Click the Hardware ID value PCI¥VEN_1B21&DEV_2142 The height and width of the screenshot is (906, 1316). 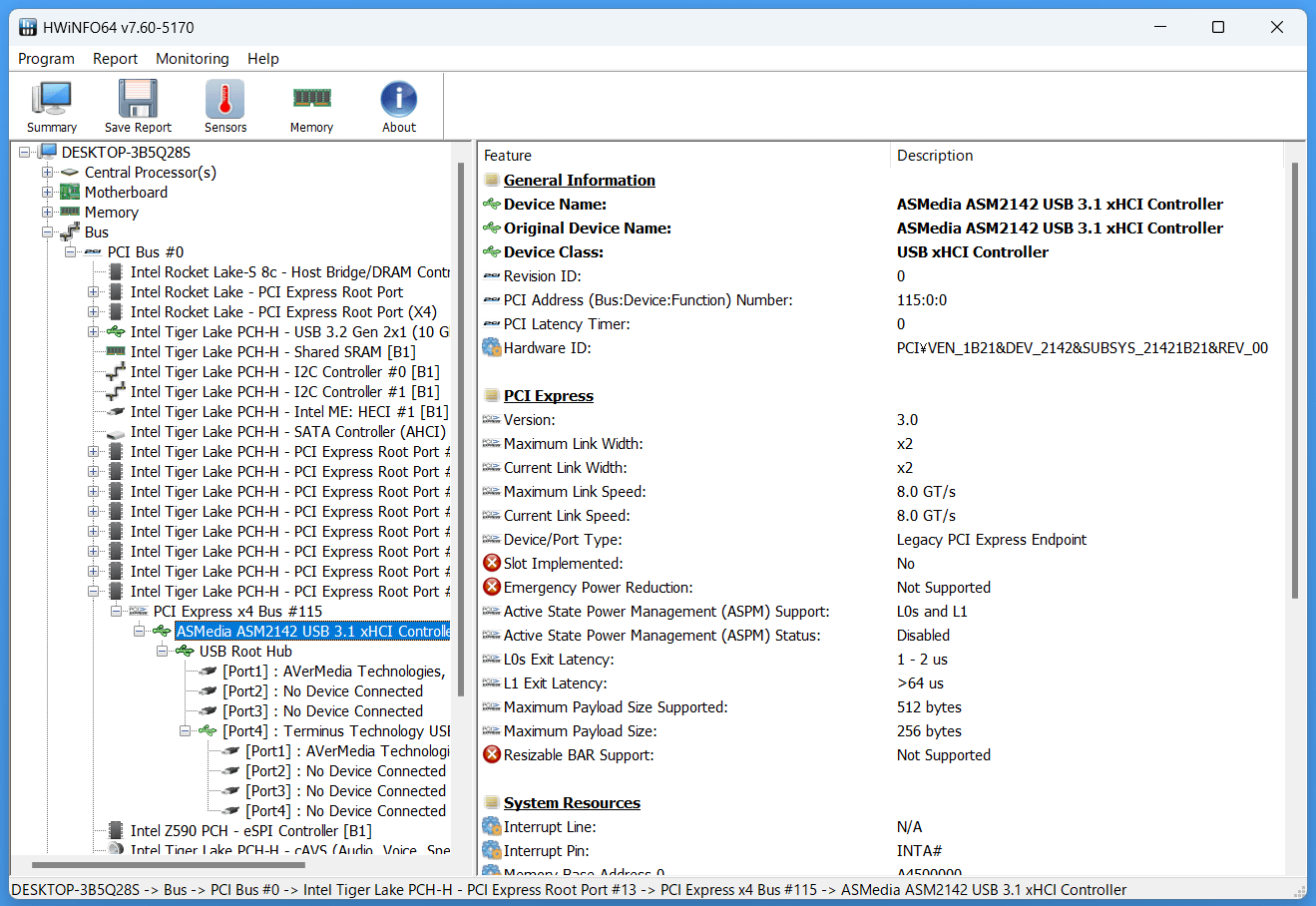[1083, 348]
